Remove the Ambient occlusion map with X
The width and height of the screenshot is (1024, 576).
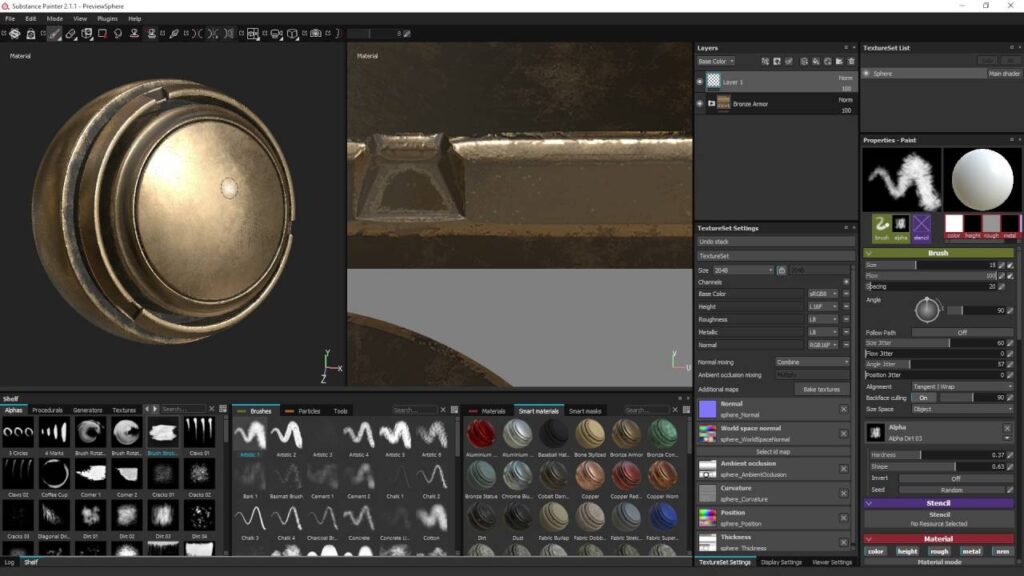point(843,468)
